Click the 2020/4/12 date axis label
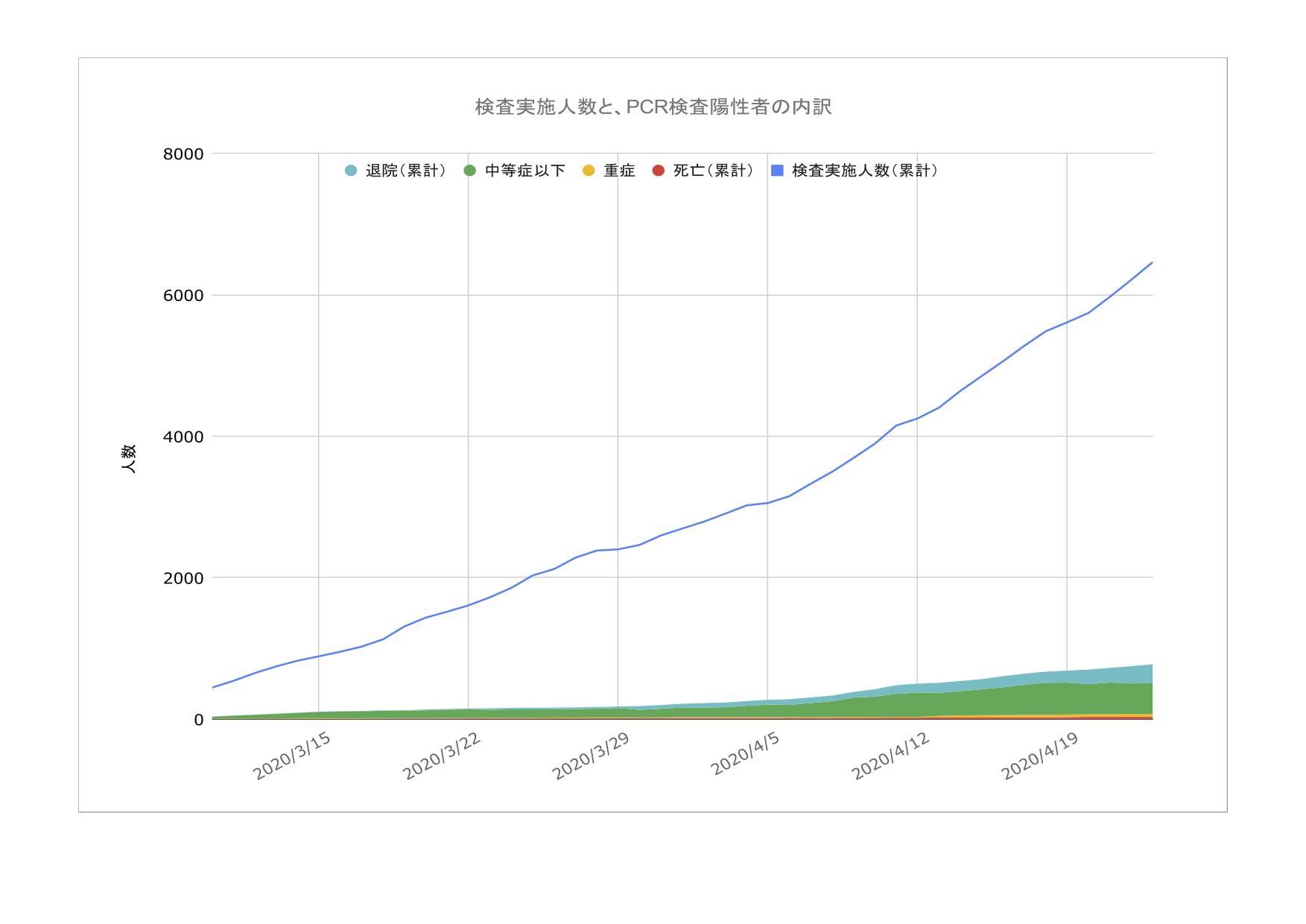This screenshot has height=924, width=1306. click(x=890, y=756)
